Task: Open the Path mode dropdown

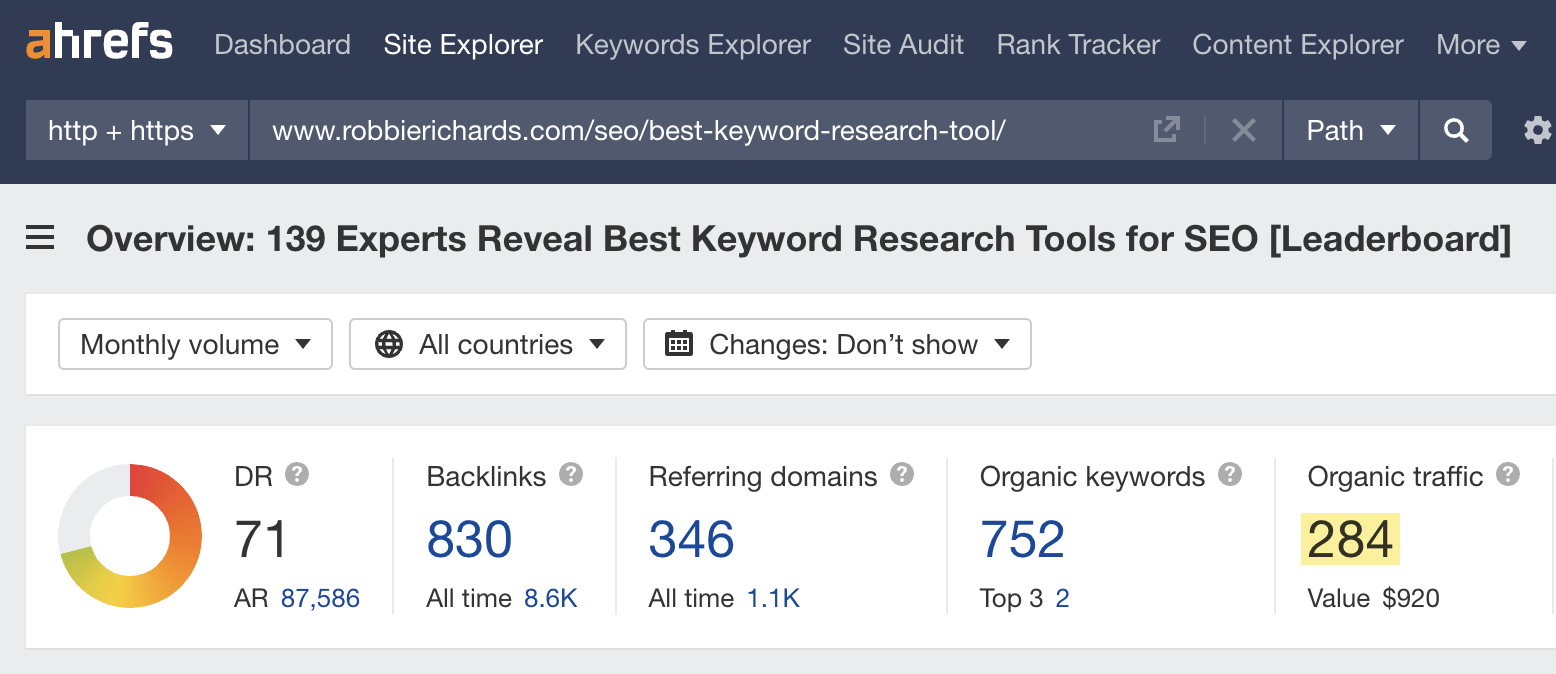Action: point(1350,130)
